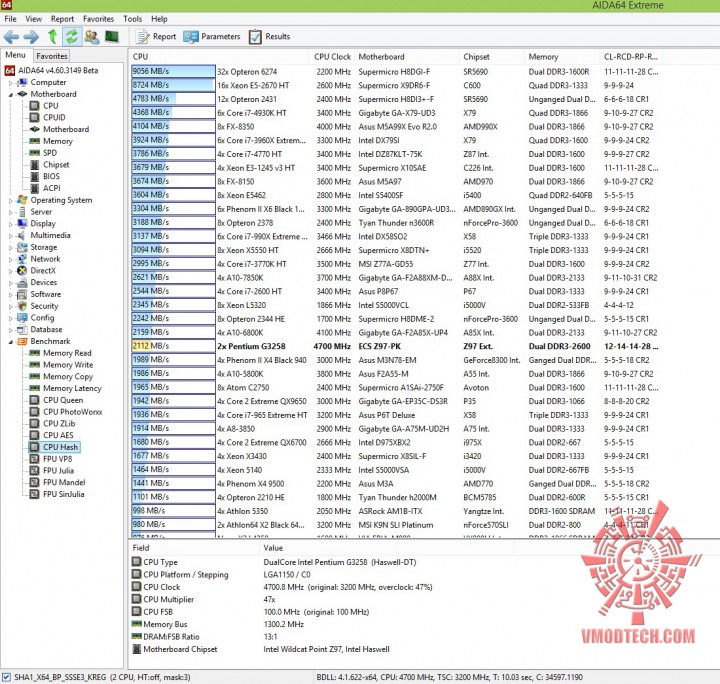Viewport: 720px width, 684px height.
Task: Select the Security tree item
Action: (x=38, y=306)
